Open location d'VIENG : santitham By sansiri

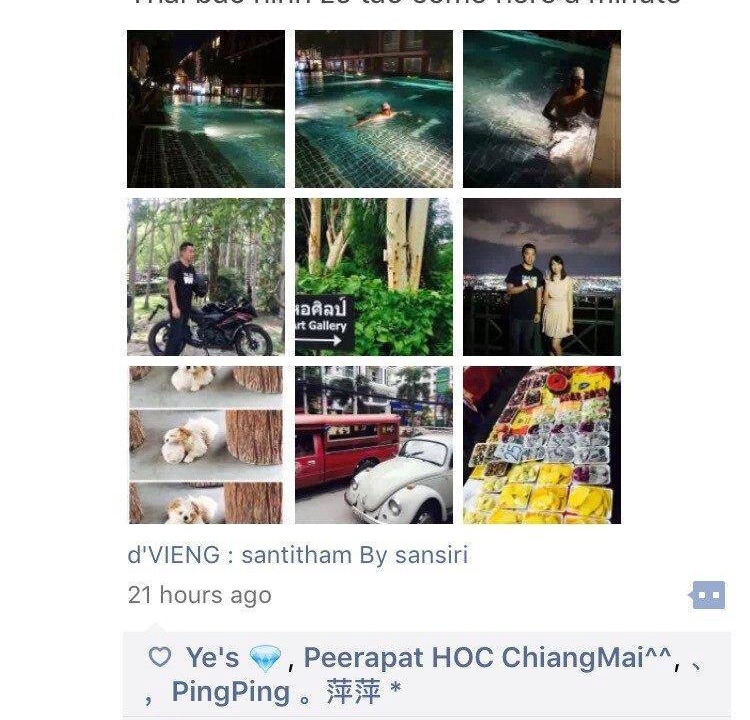pyautogui.click(x=298, y=555)
